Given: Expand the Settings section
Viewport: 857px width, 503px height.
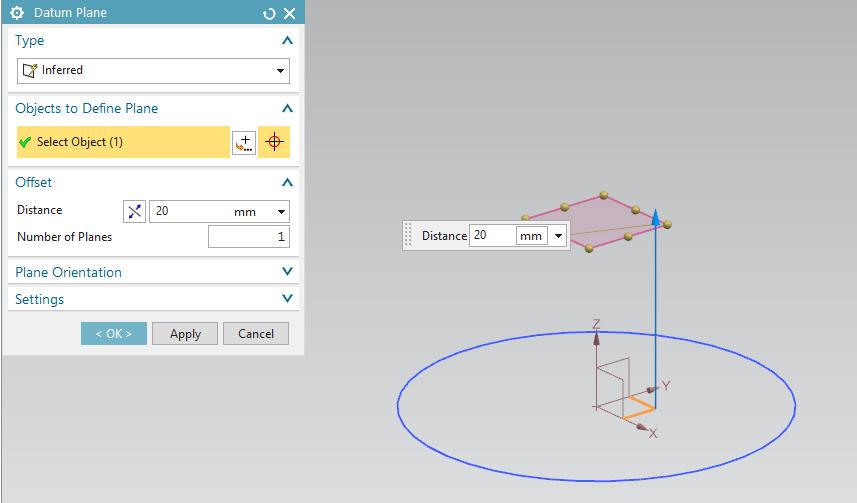Looking at the screenshot, I should pyautogui.click(x=287, y=299).
